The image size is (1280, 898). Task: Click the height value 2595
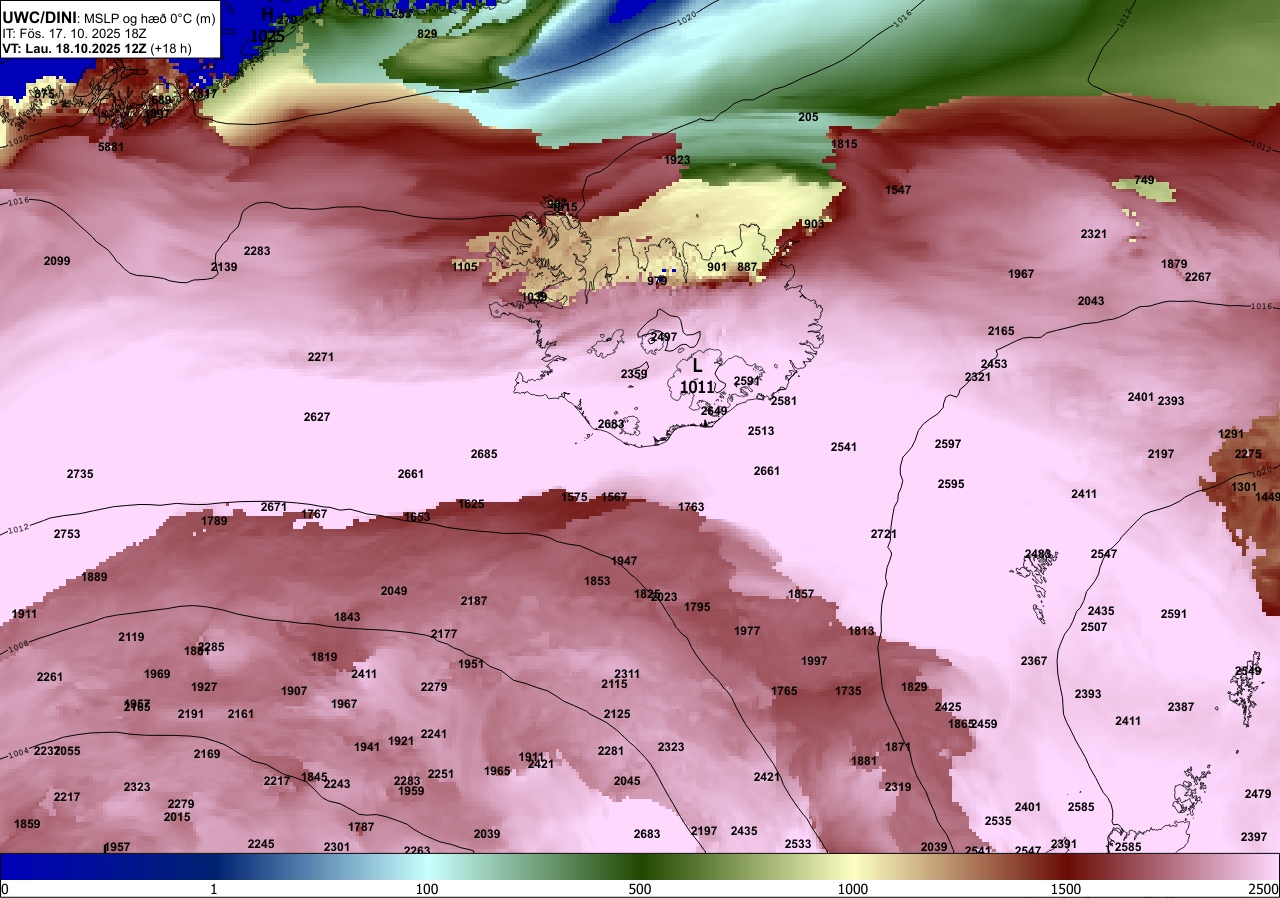[x=951, y=484]
